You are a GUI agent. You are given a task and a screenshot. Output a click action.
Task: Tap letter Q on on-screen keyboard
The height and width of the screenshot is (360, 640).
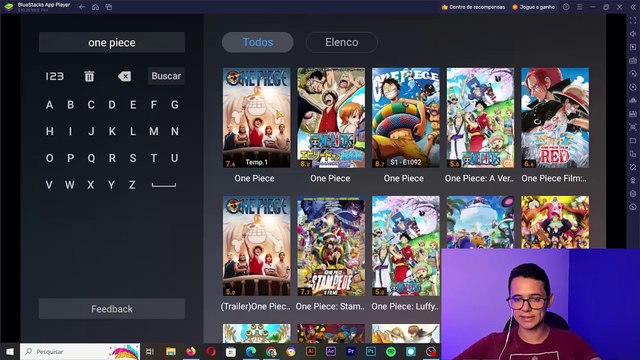[x=91, y=158]
